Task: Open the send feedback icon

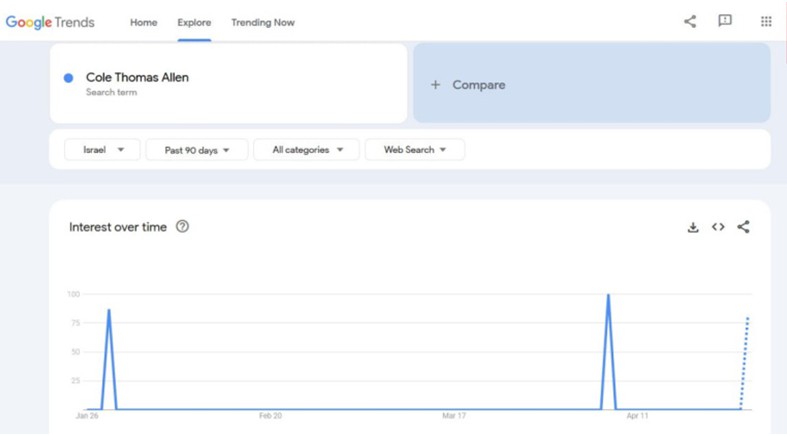Action: pyautogui.click(x=725, y=21)
